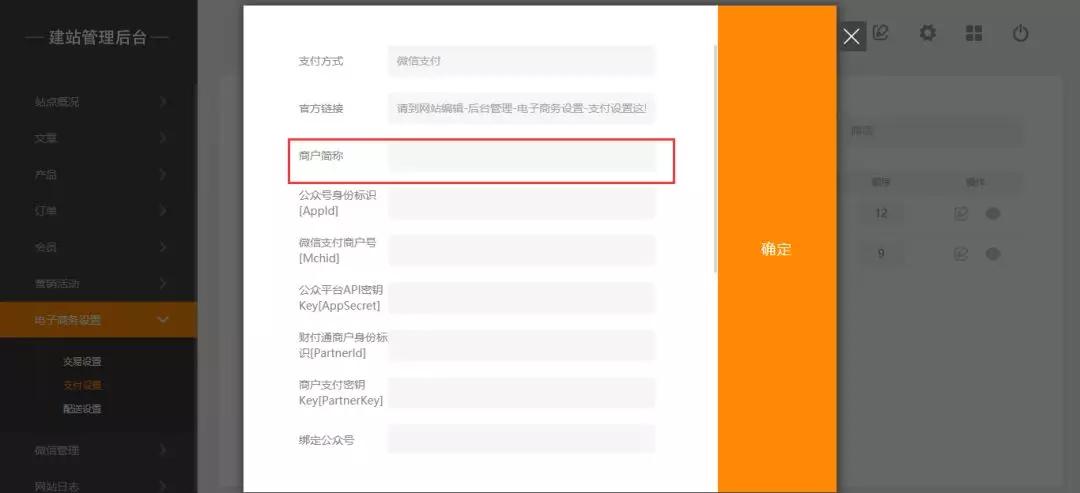Focus the 公众号身份标识 AppId field
Screen dimensions: 1080x493
click(521, 203)
